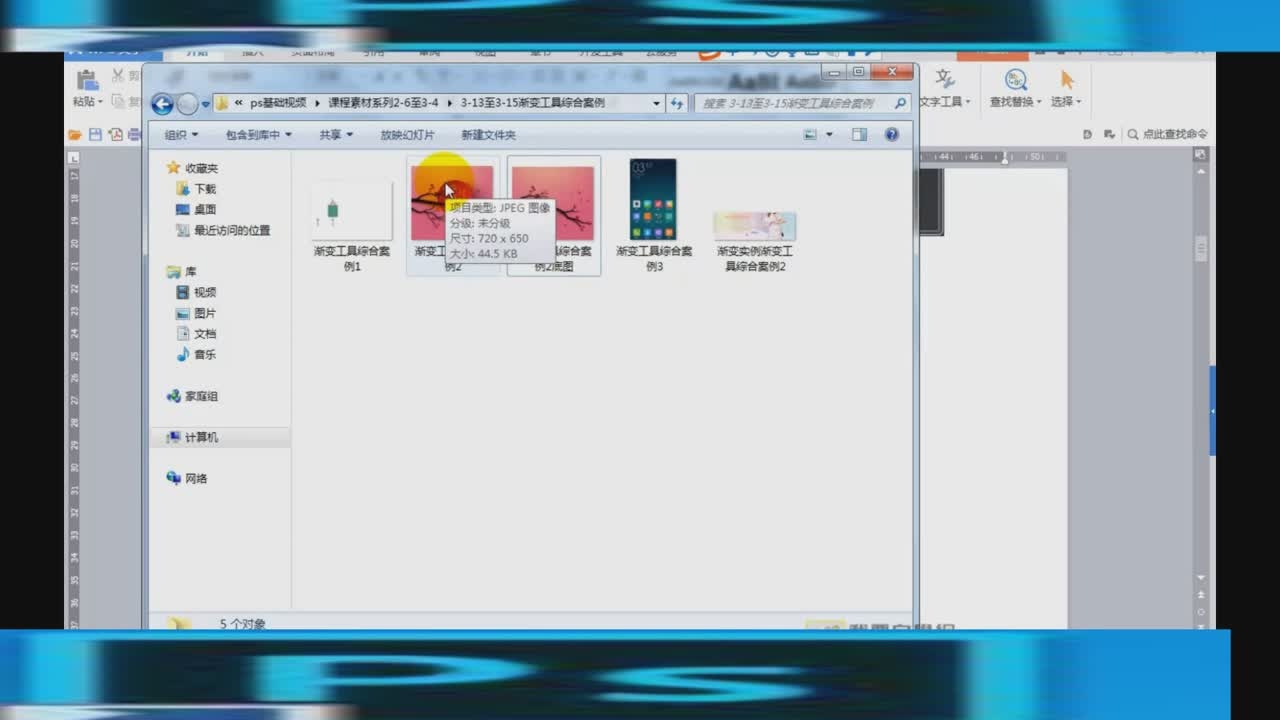Click 新建文件夹 button
The width and height of the screenshot is (1280, 720).
(x=488, y=135)
